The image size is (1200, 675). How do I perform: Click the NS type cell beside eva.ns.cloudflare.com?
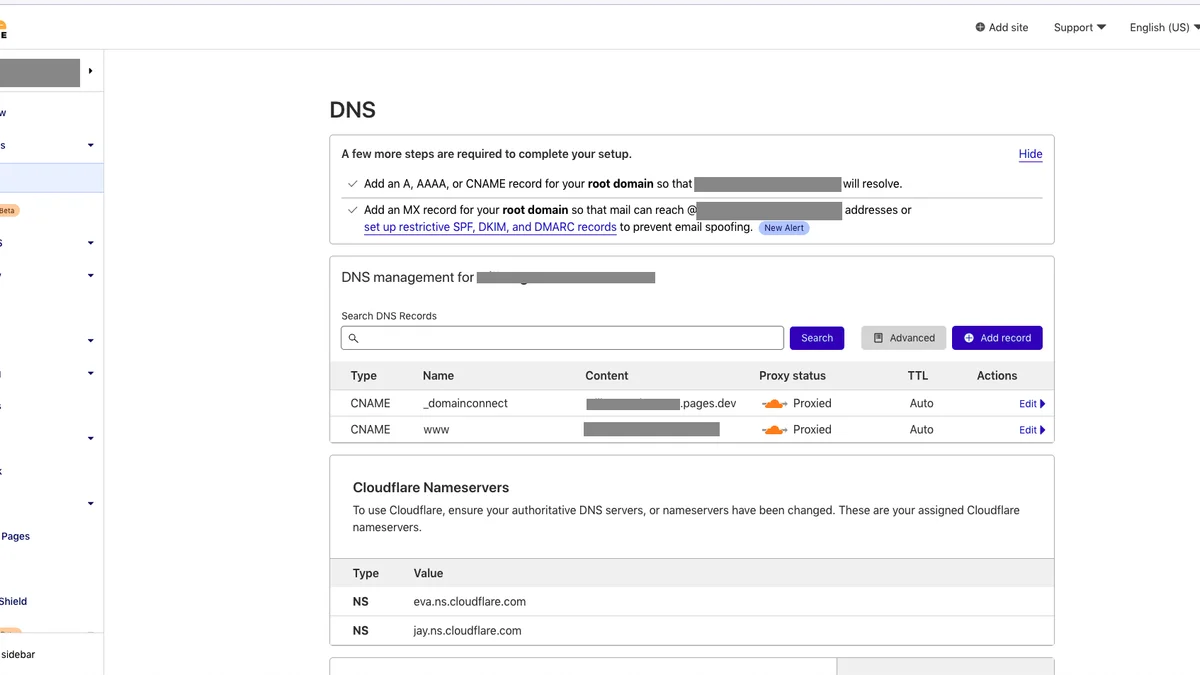[361, 602]
